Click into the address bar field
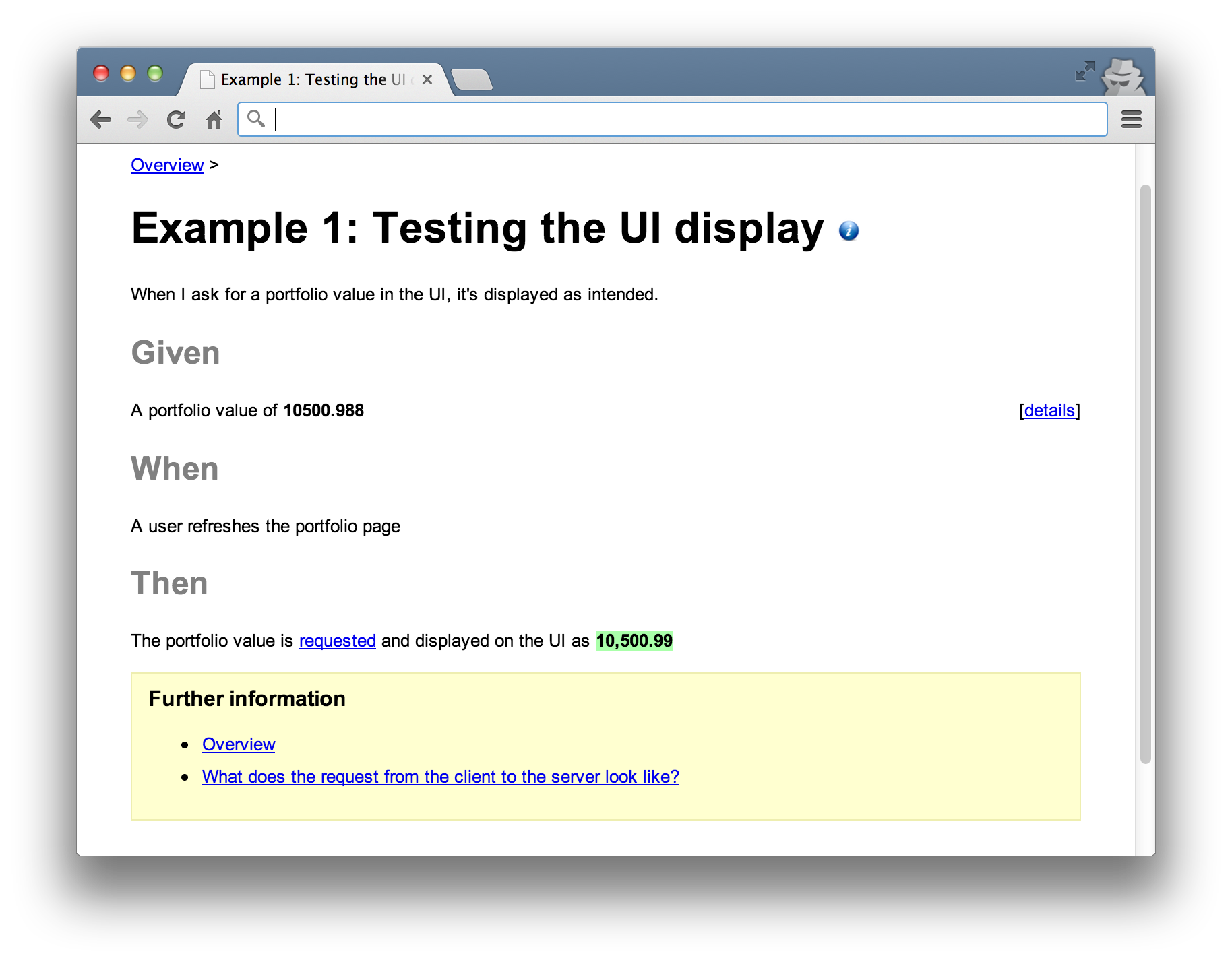The image size is (1232, 962). point(674,119)
